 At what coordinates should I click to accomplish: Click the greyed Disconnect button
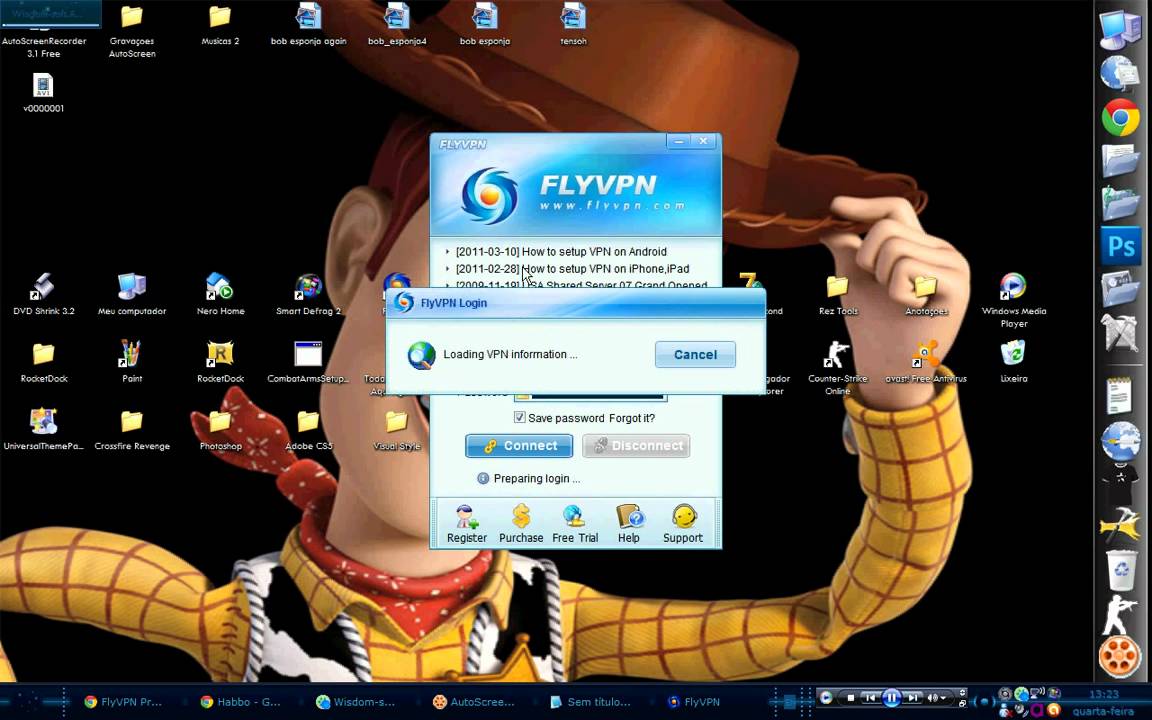click(636, 446)
